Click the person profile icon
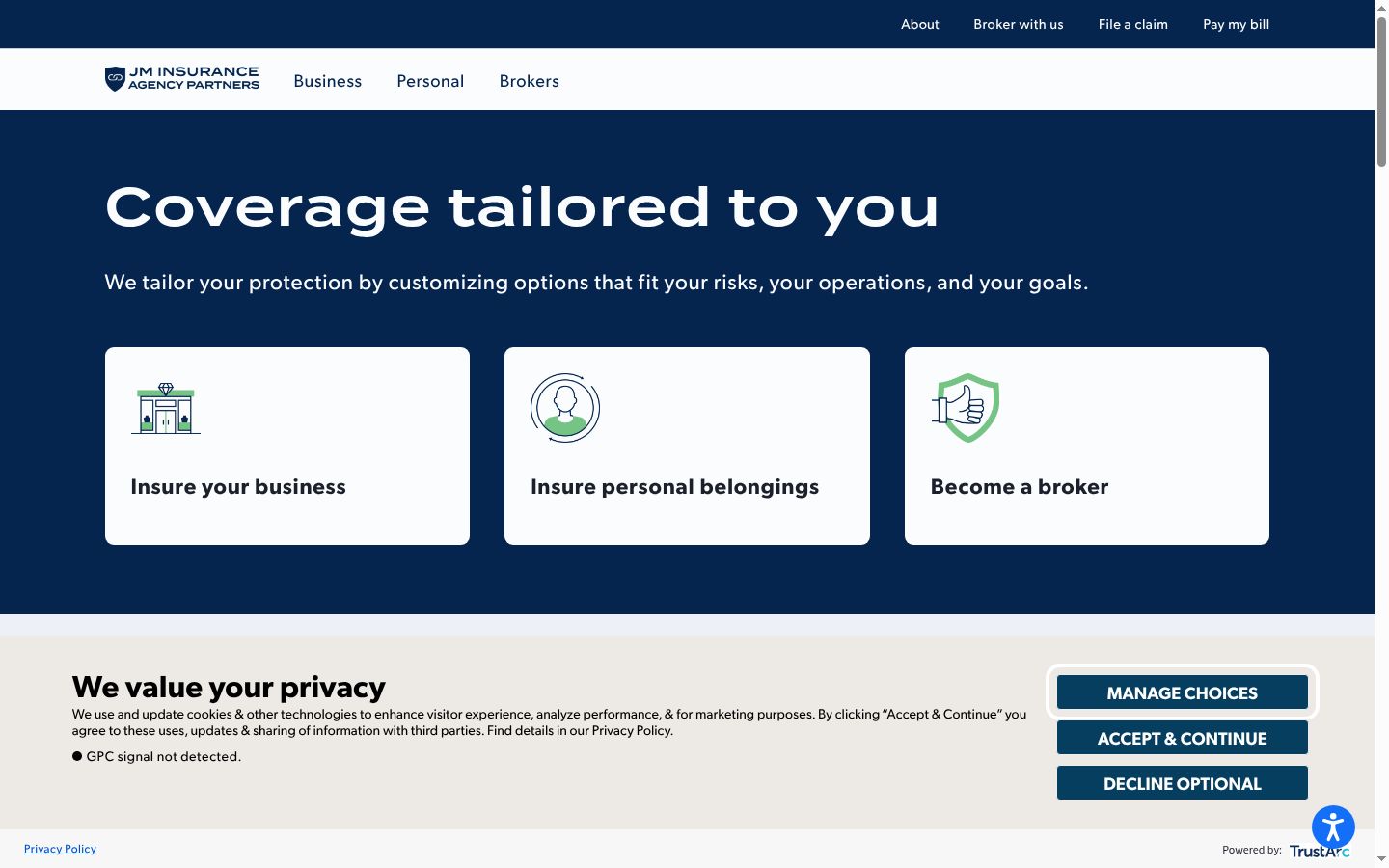This screenshot has height=868, width=1389. (x=565, y=408)
